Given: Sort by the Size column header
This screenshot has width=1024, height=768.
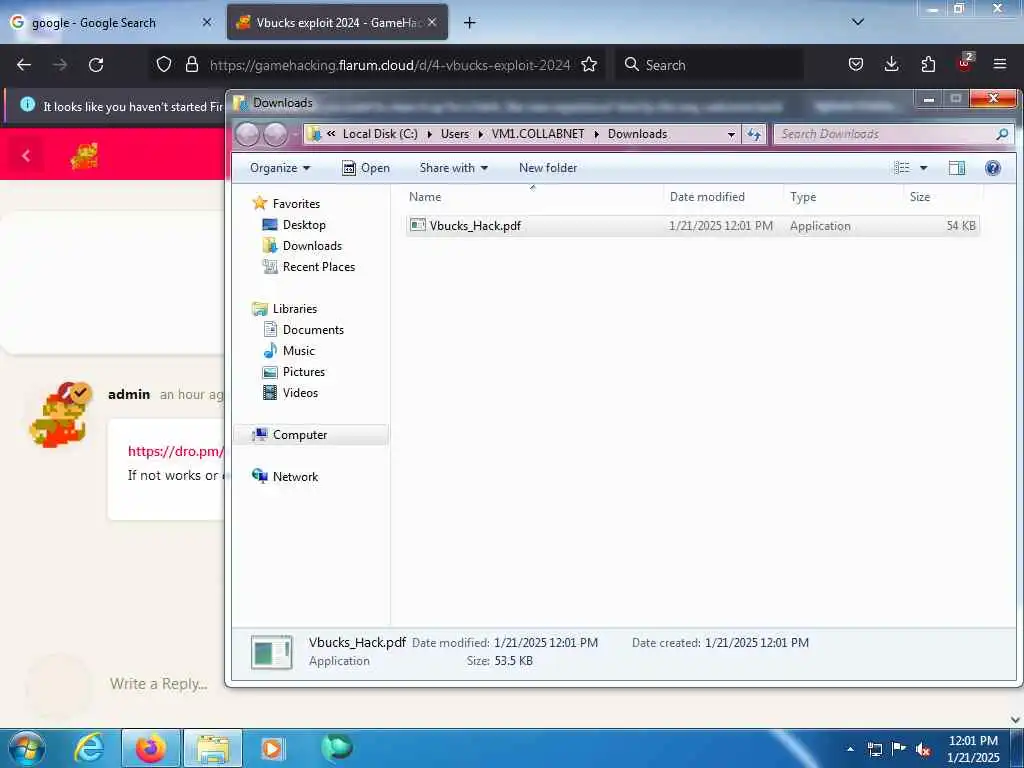Looking at the screenshot, I should coord(943,197).
